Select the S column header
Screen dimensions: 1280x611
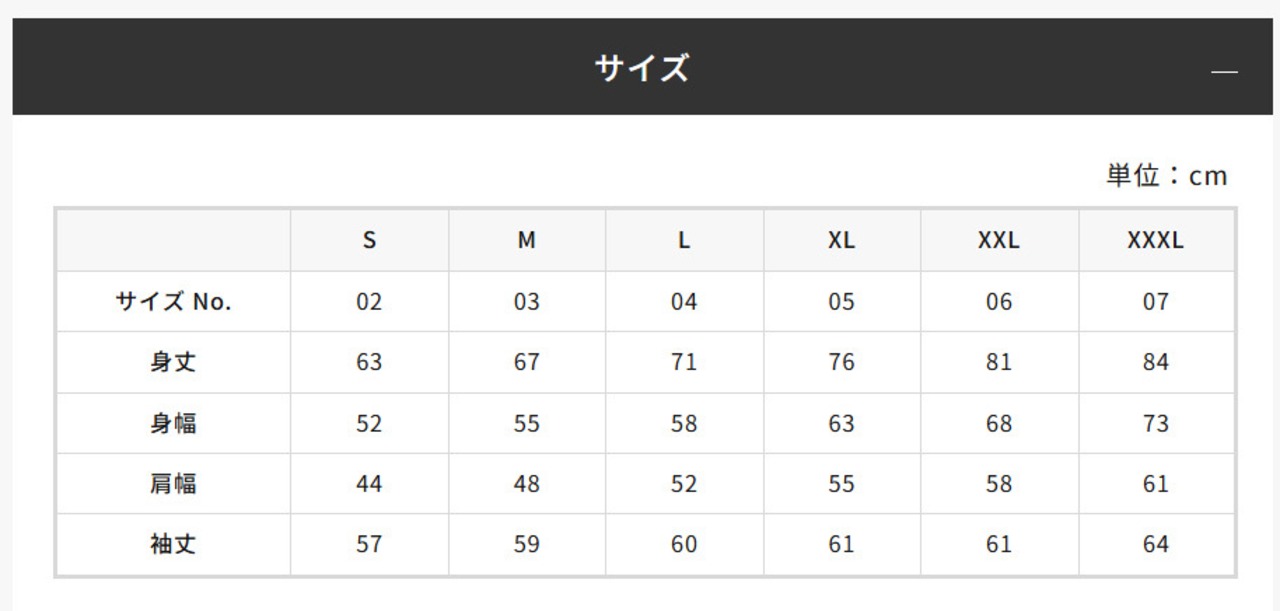(369, 241)
